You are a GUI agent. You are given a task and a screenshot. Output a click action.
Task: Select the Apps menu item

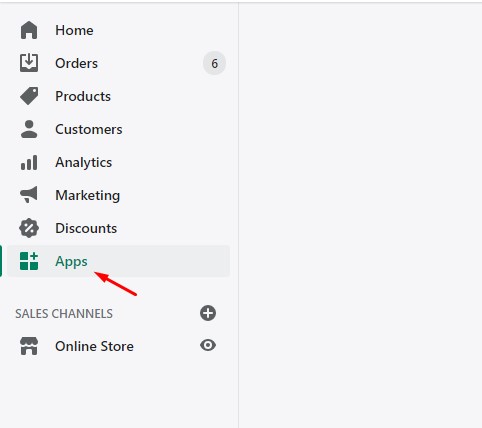pos(118,261)
